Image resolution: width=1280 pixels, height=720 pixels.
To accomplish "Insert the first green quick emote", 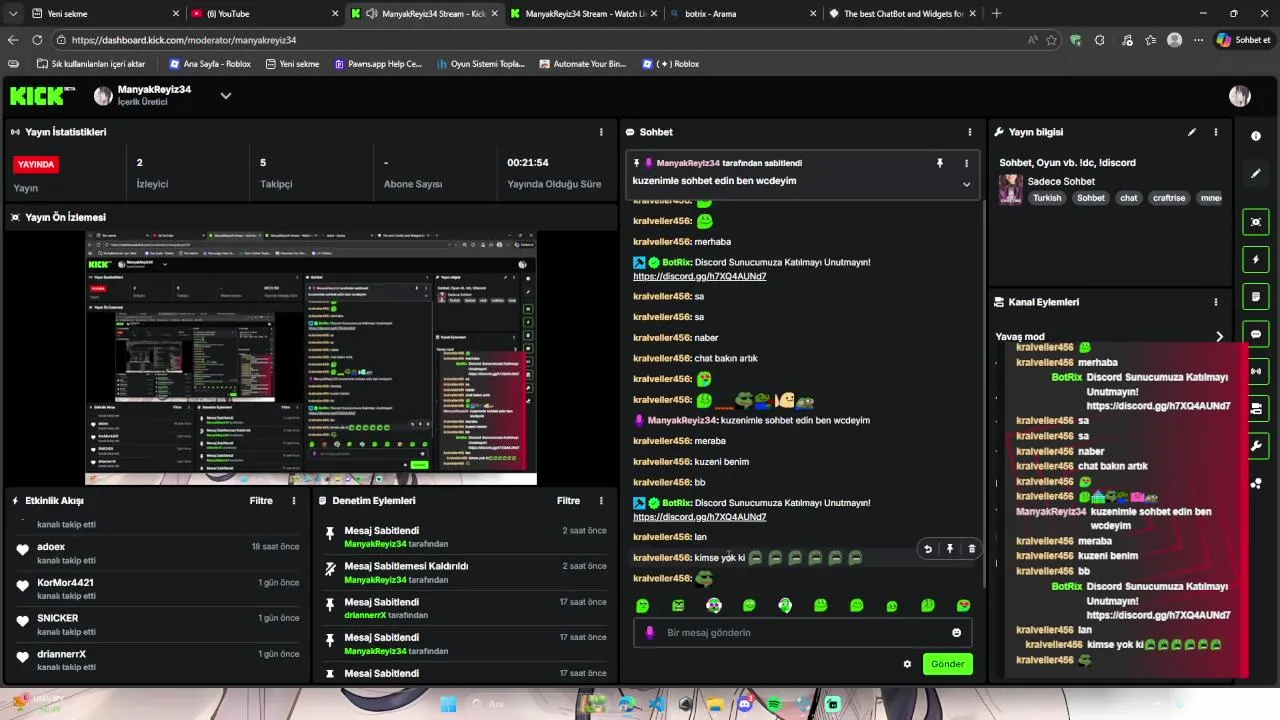I will [x=642, y=606].
